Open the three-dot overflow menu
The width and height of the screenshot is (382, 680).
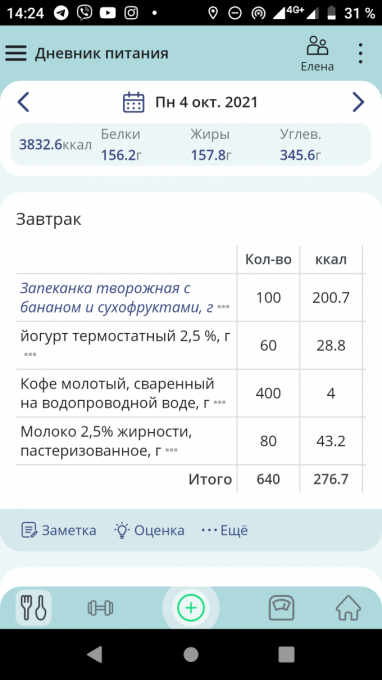point(360,53)
